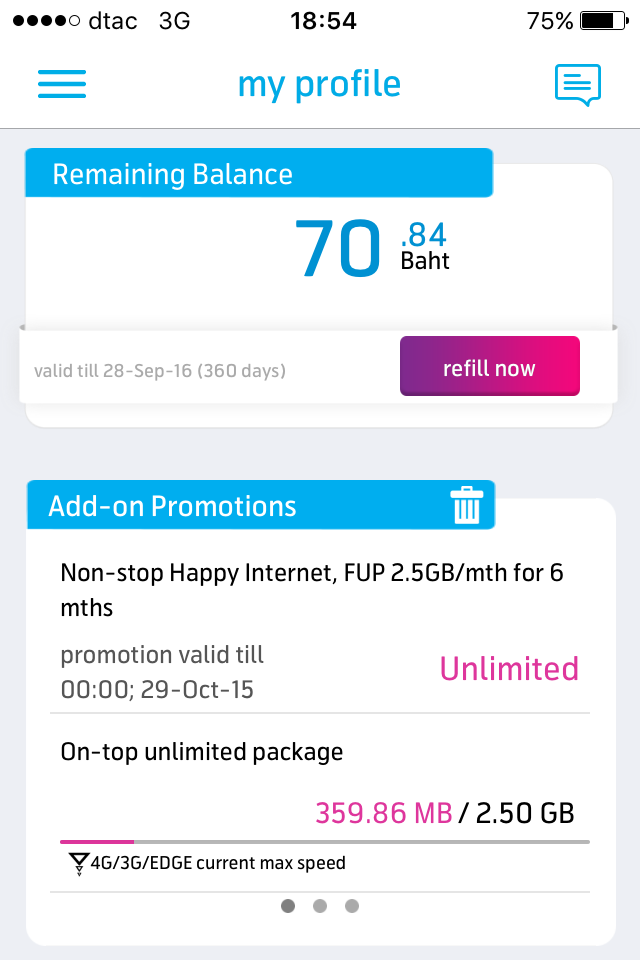
Task: Tap the 70.84 Baht balance amount
Action: pyautogui.click(x=372, y=249)
